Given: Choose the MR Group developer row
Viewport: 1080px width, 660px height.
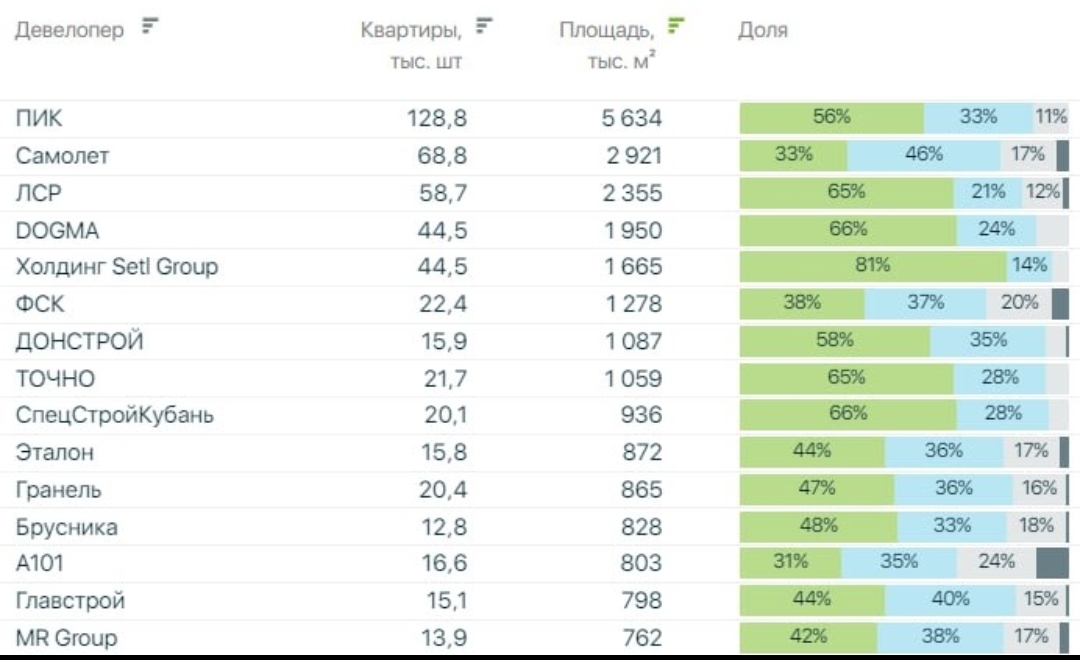Looking at the screenshot, I should 66,637.
